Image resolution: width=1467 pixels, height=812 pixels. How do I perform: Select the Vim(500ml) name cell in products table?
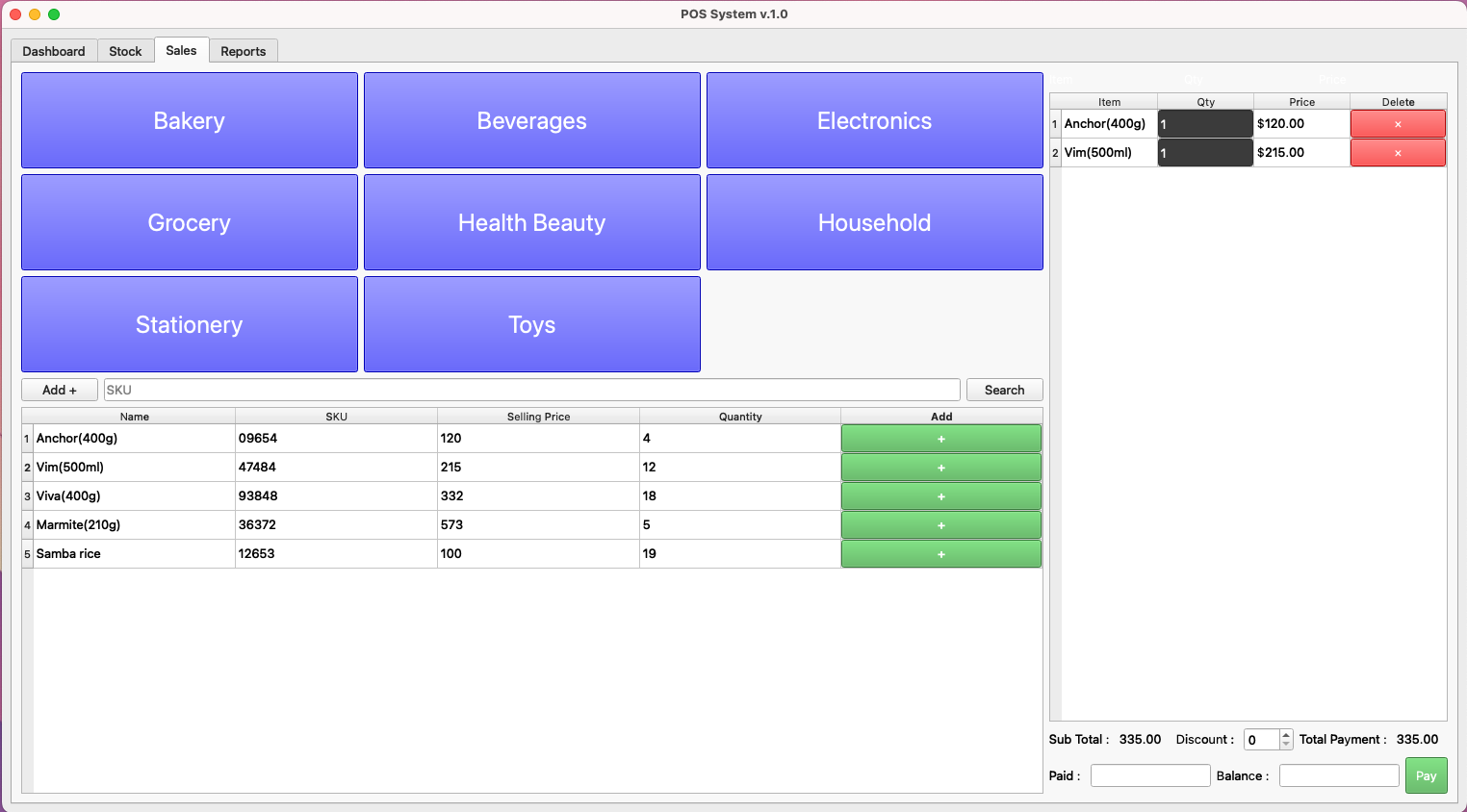click(x=135, y=467)
